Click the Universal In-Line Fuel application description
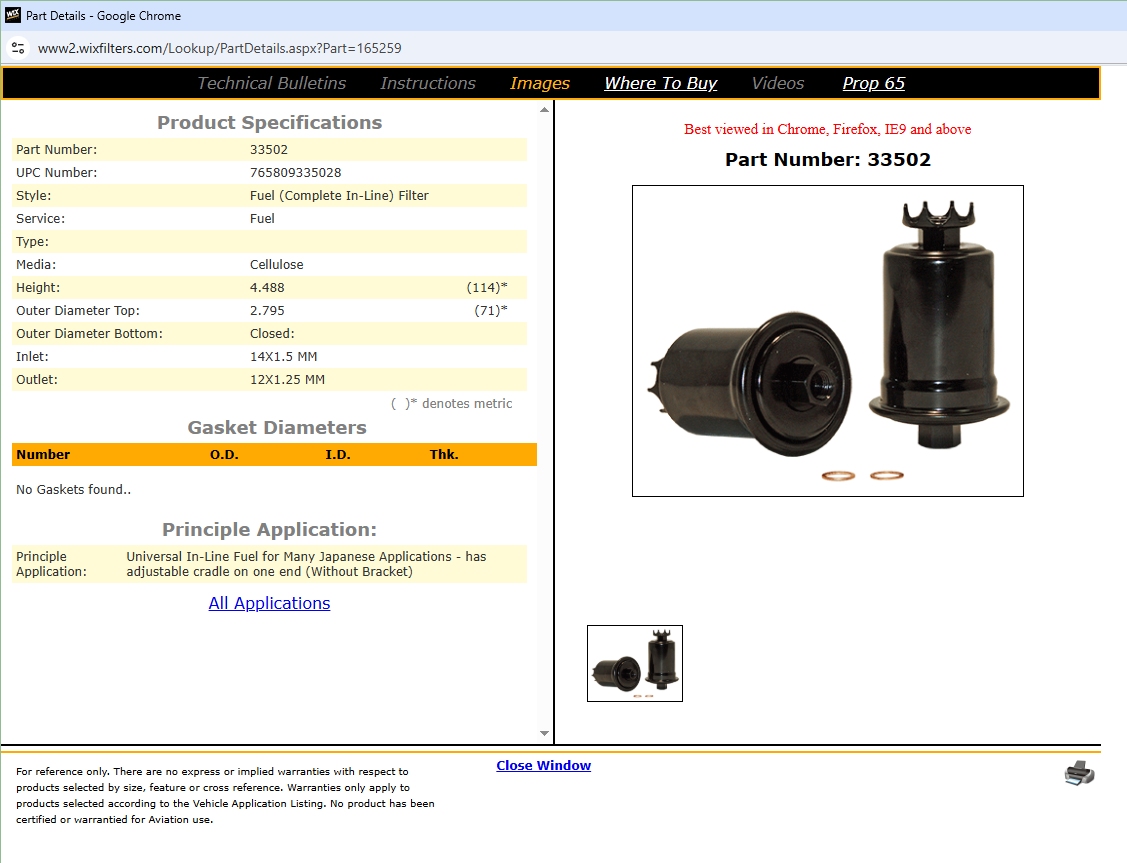 tap(306, 564)
